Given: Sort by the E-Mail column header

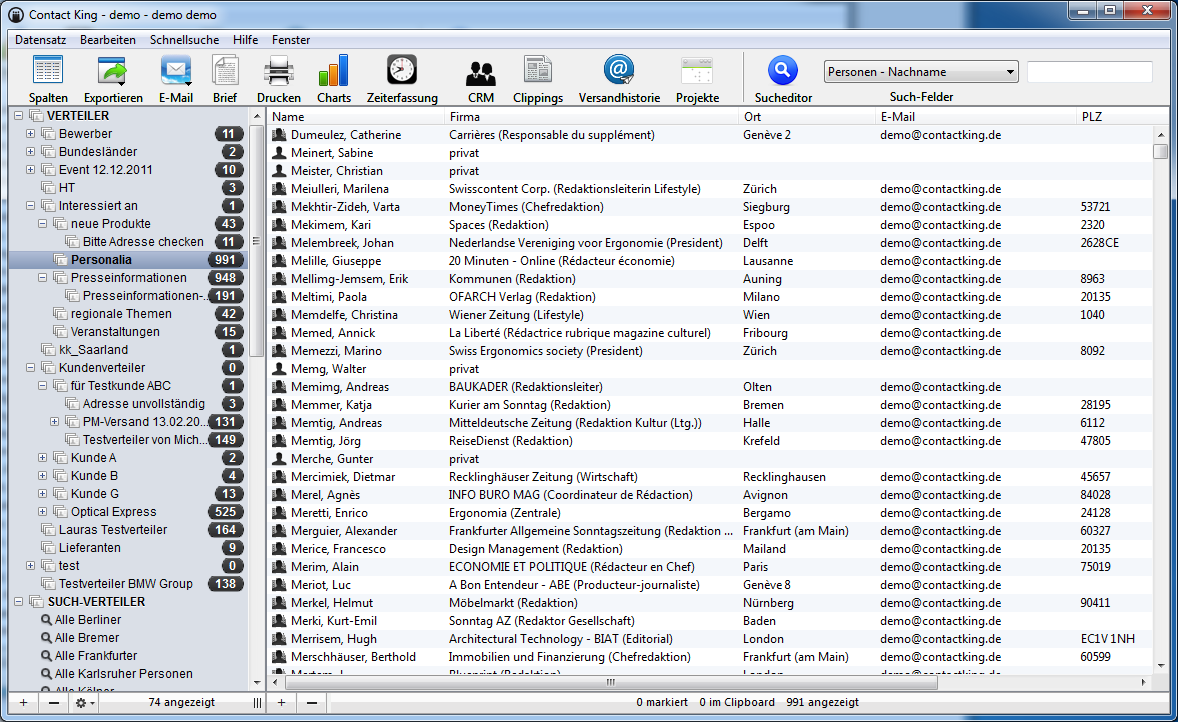Looking at the screenshot, I should tap(977, 116).
